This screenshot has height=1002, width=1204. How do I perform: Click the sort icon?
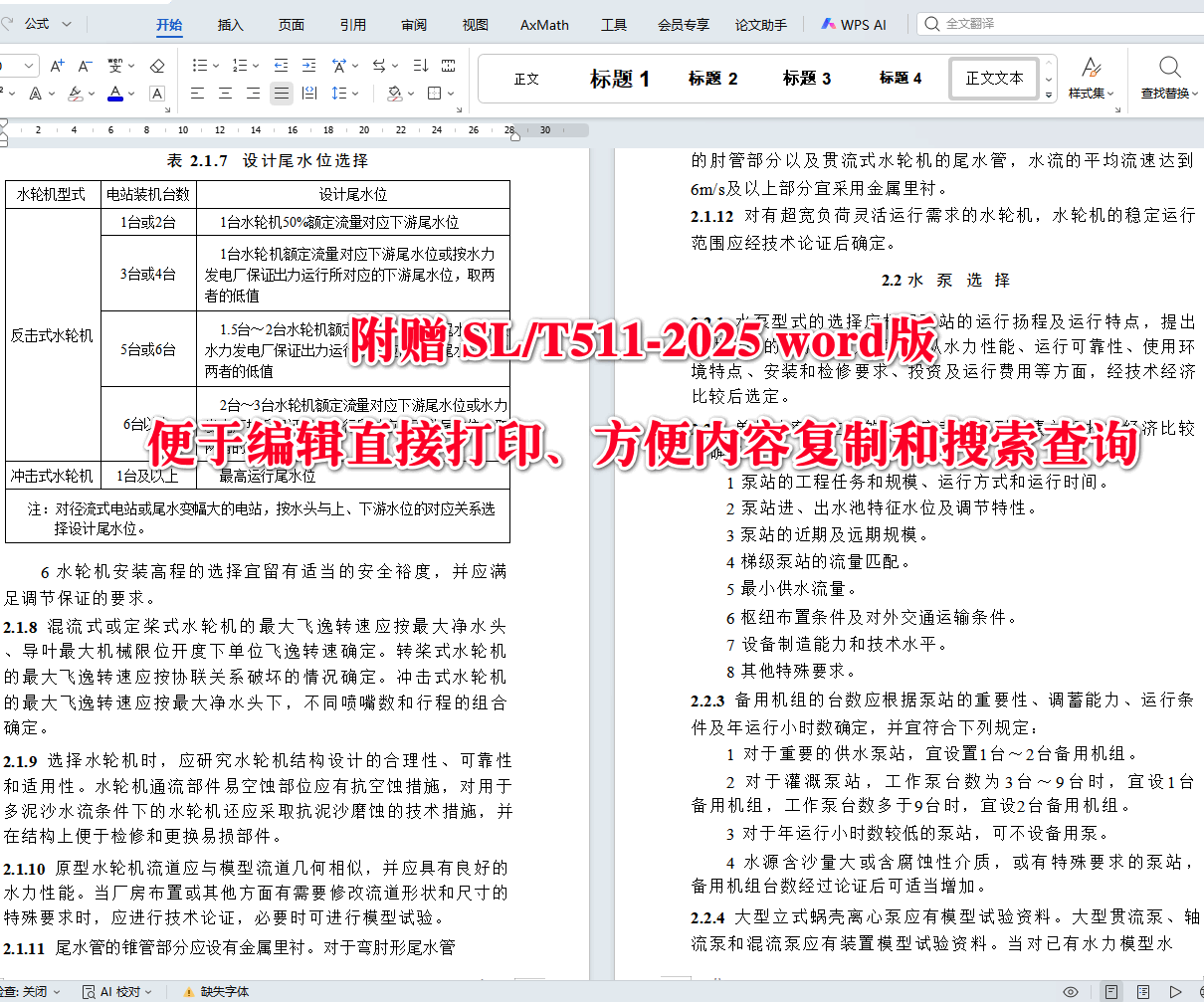tap(420, 66)
